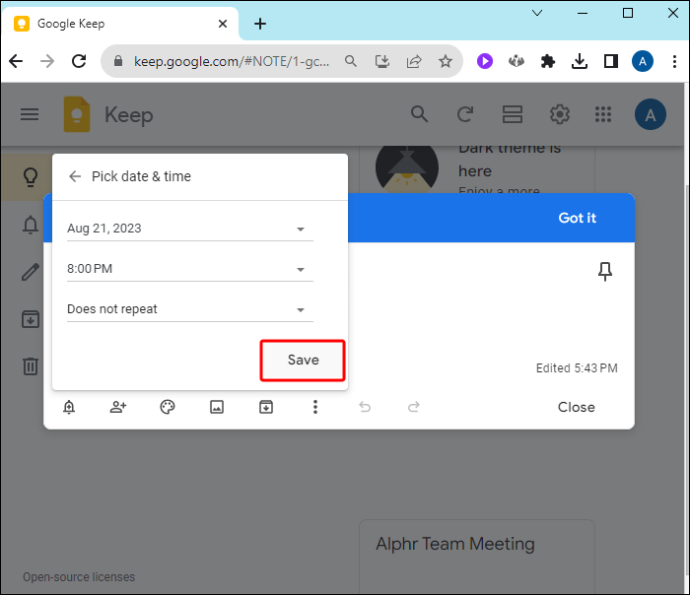Viewport: 690px width, 595px height.
Task: Select the Notes lightbulb in sidebar
Action: 30,177
